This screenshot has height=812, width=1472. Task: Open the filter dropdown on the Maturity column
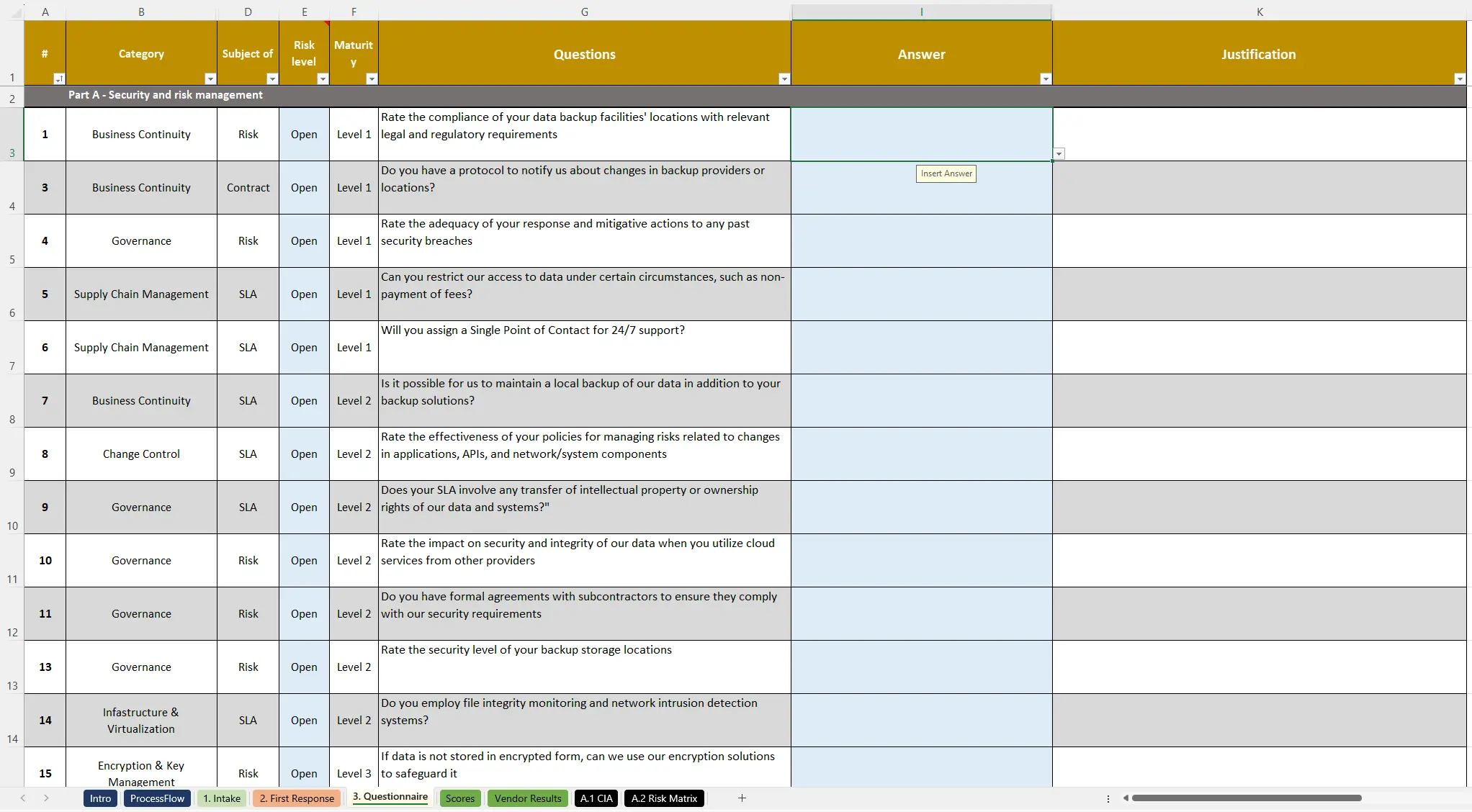(x=372, y=79)
